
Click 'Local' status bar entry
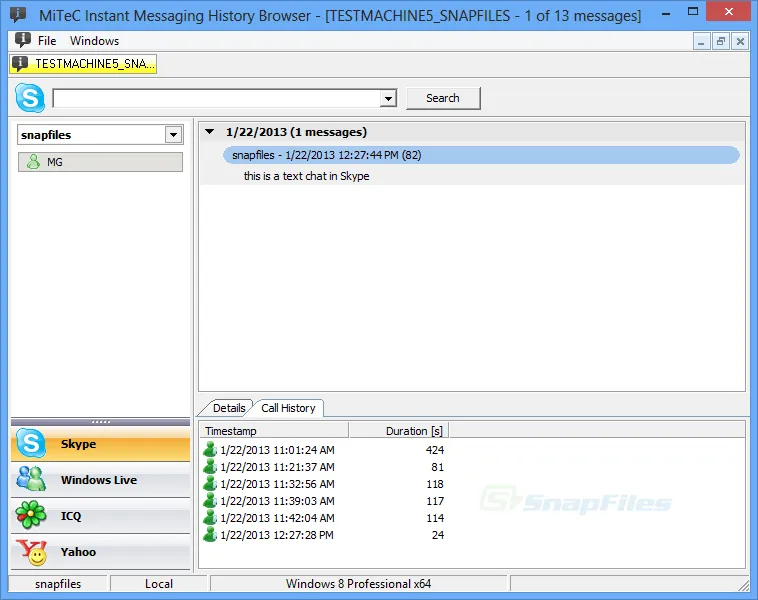click(159, 584)
